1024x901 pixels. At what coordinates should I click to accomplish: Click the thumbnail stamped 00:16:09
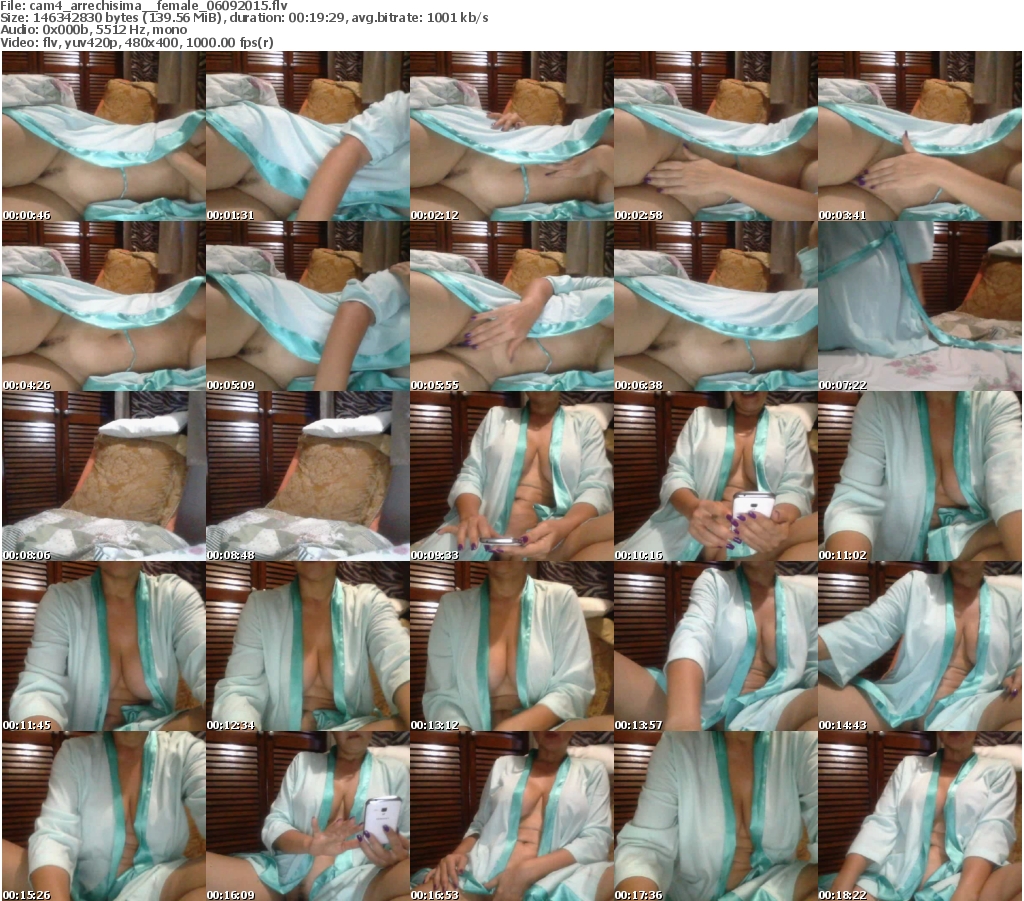coord(308,816)
